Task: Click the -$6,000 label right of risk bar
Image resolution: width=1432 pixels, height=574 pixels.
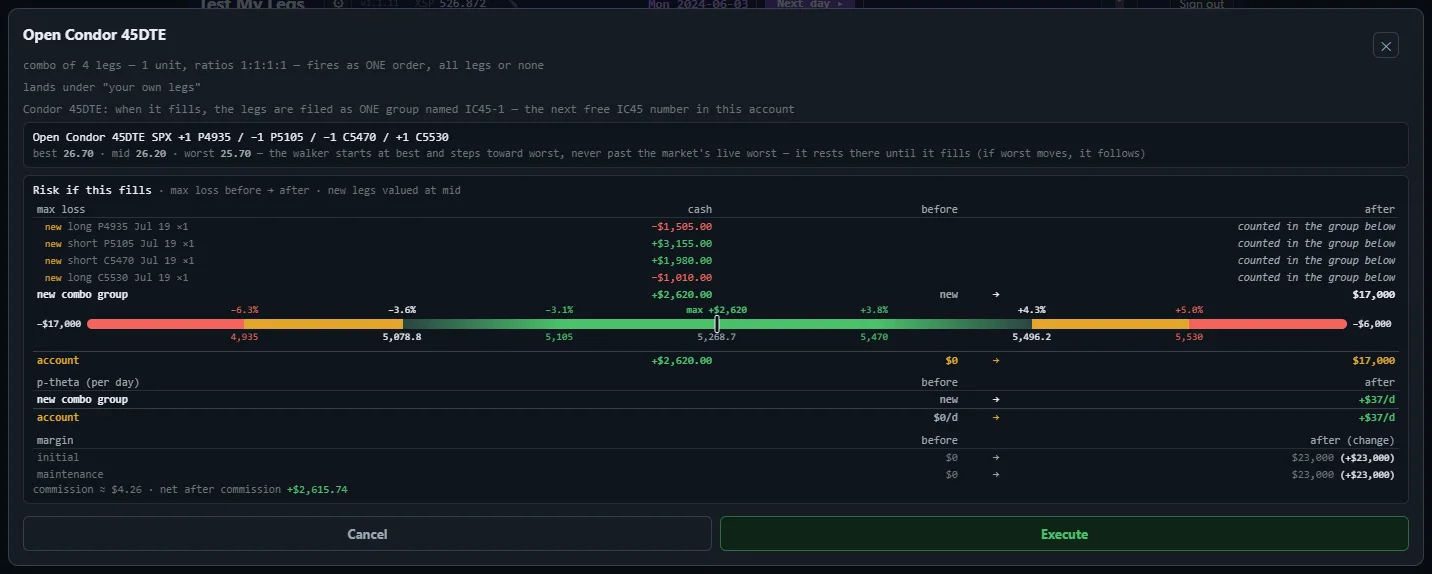Action: (1372, 324)
